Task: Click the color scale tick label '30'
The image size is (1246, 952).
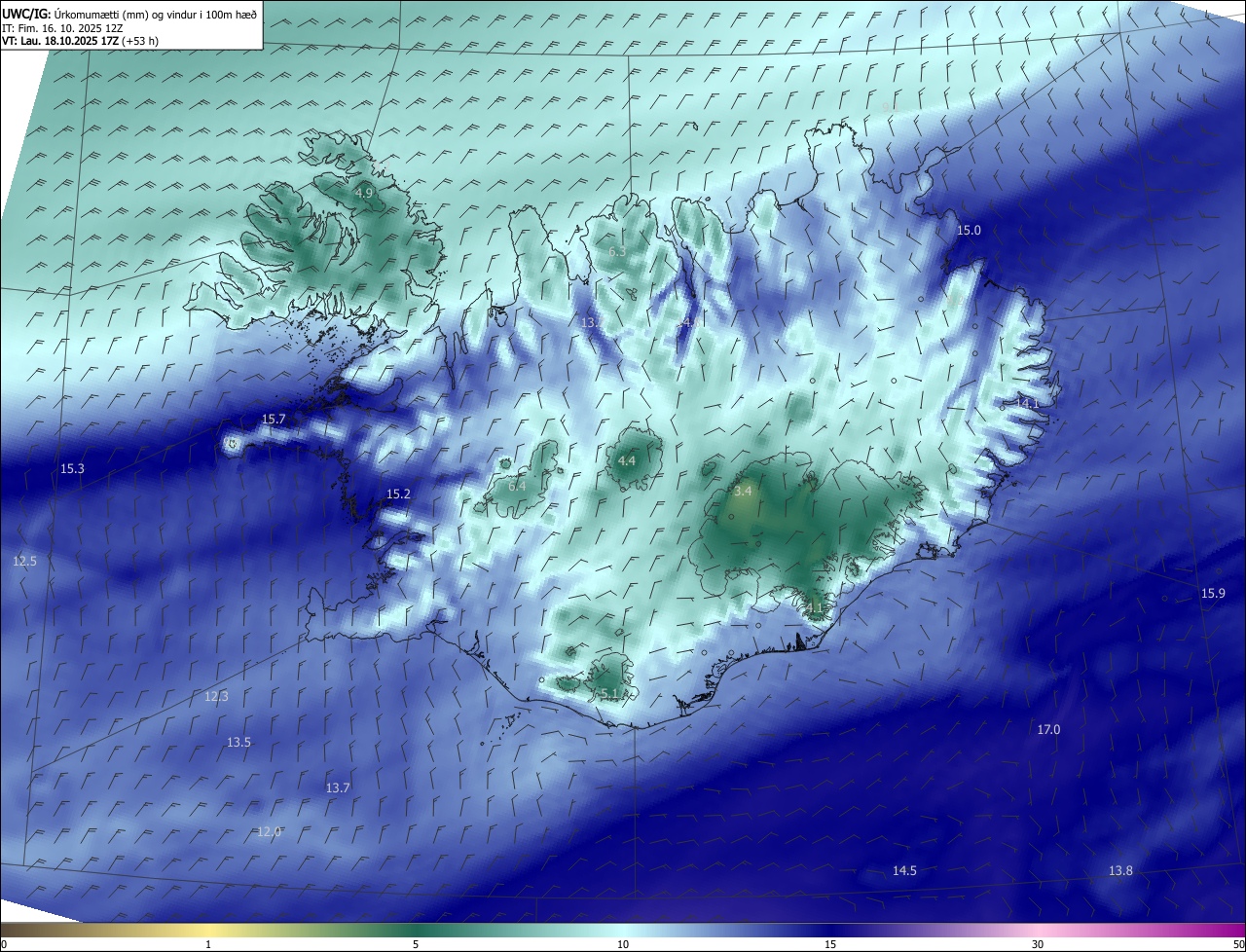Action: (1038, 944)
